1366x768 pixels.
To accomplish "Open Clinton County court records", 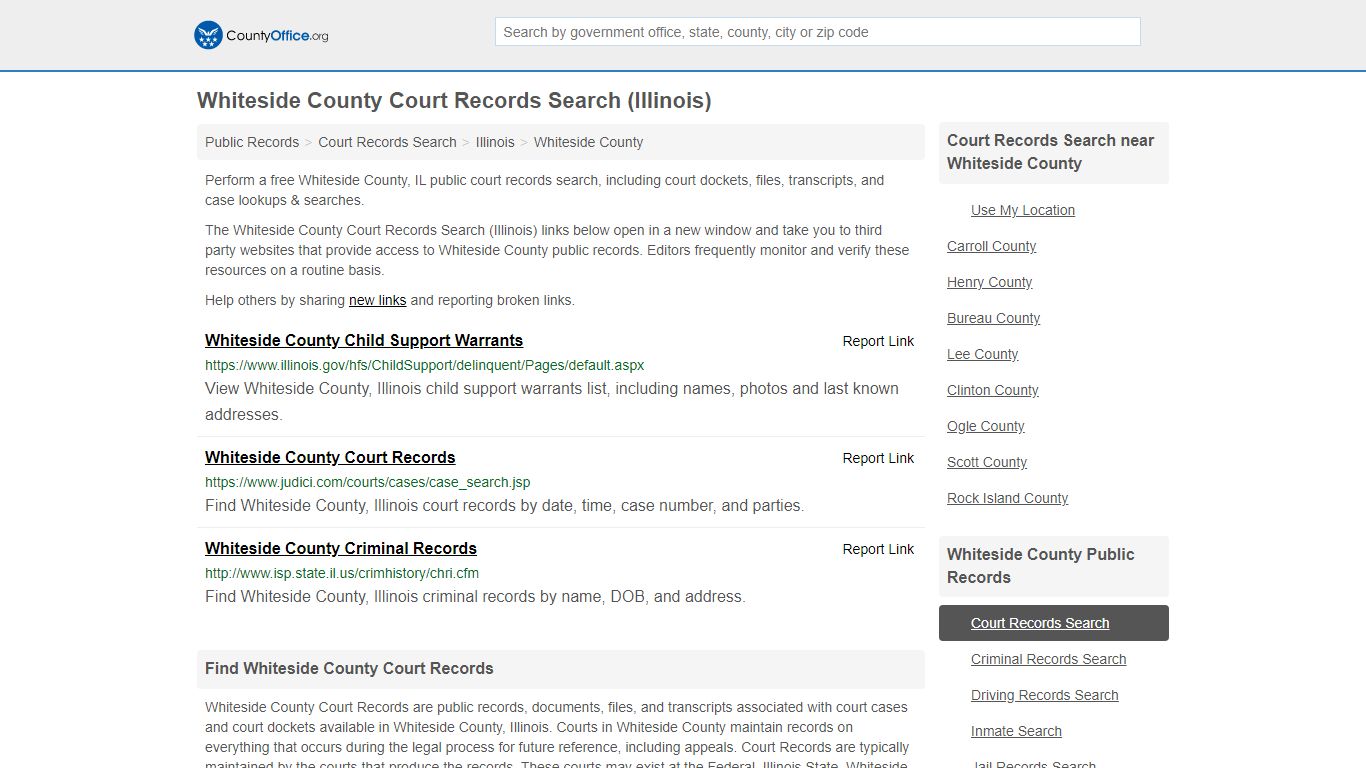I will tap(992, 390).
